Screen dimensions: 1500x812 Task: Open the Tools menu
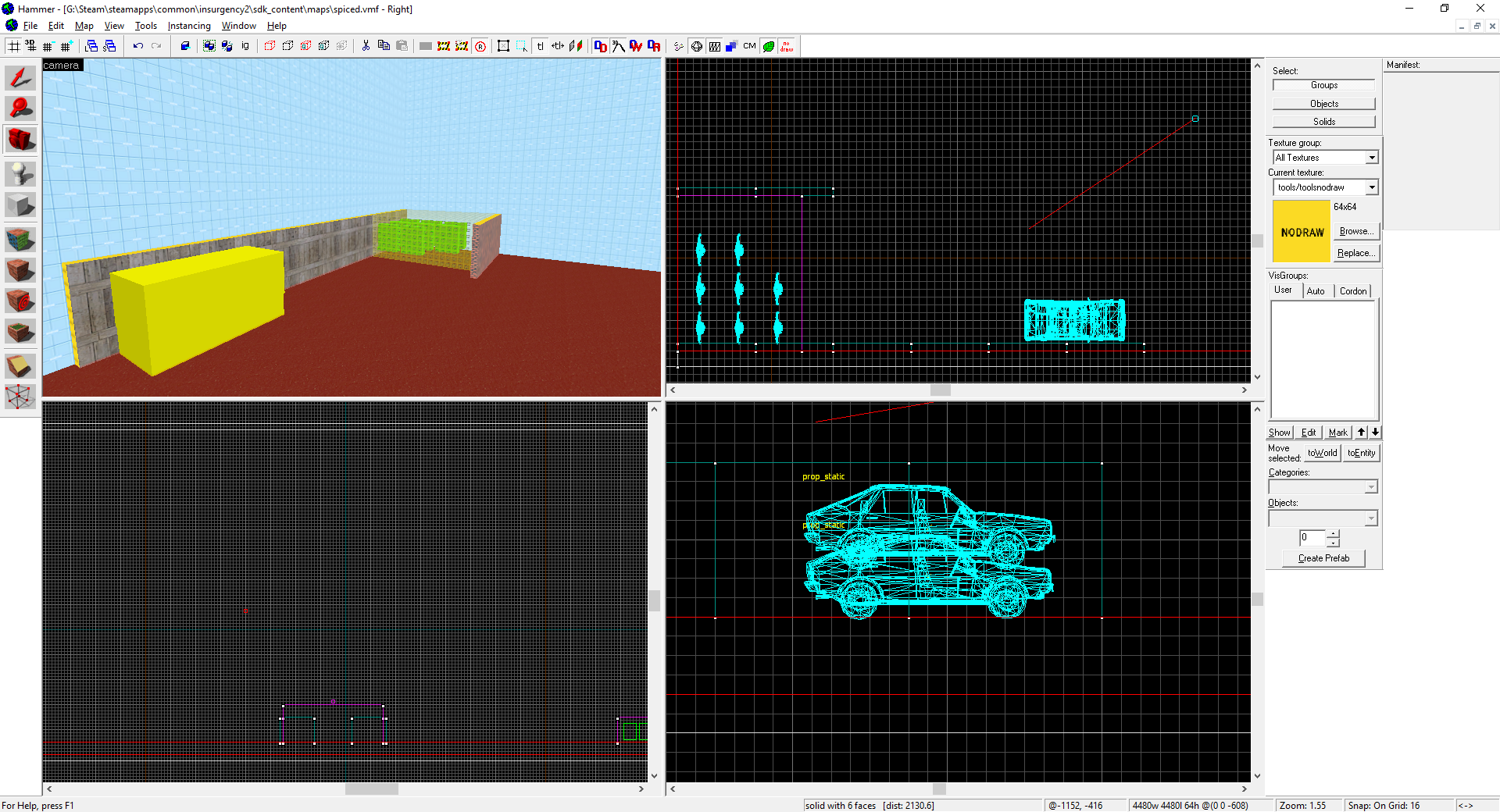pos(146,26)
